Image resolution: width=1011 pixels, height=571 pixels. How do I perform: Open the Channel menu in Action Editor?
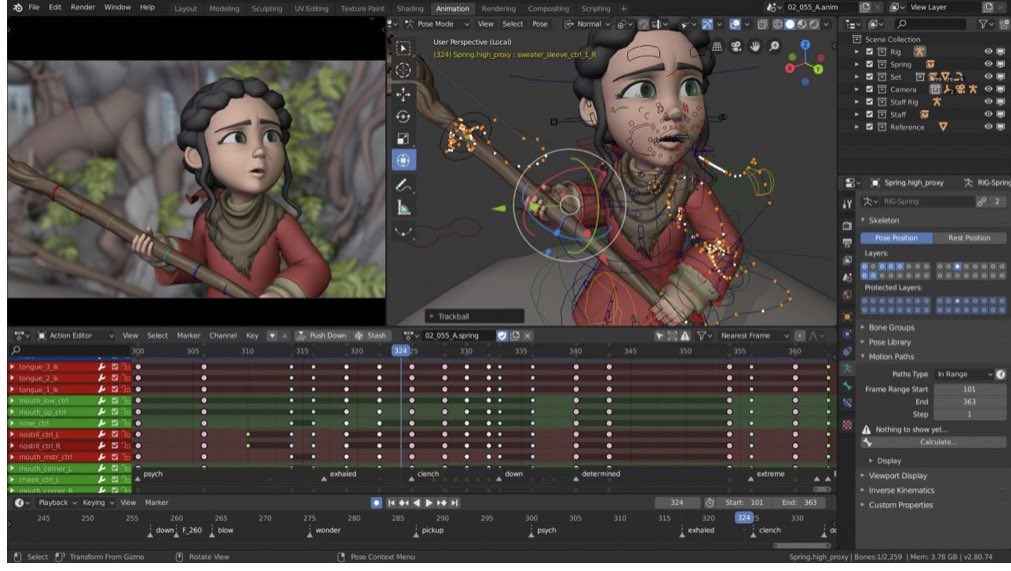coord(223,336)
